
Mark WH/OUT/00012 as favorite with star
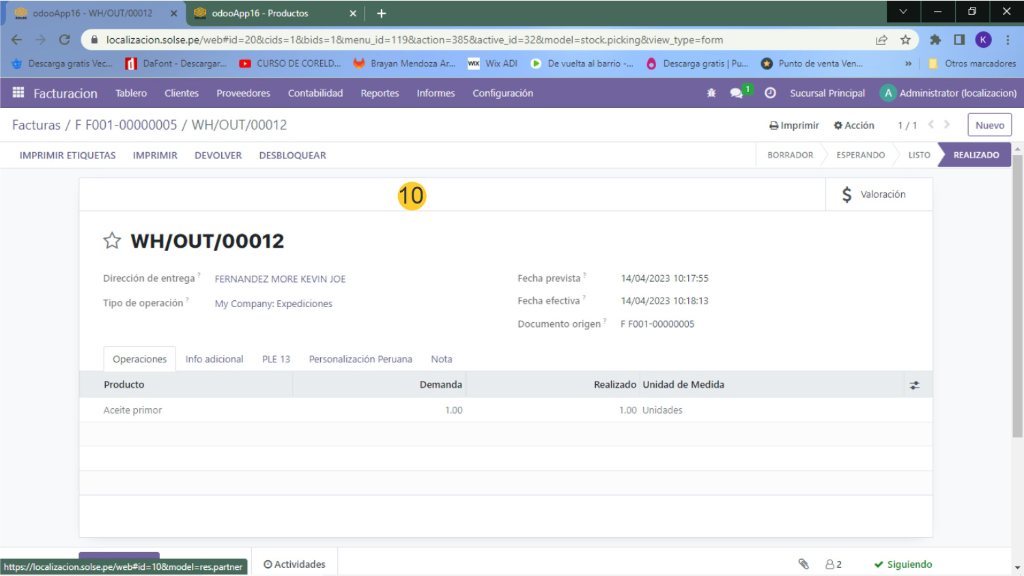tap(112, 241)
